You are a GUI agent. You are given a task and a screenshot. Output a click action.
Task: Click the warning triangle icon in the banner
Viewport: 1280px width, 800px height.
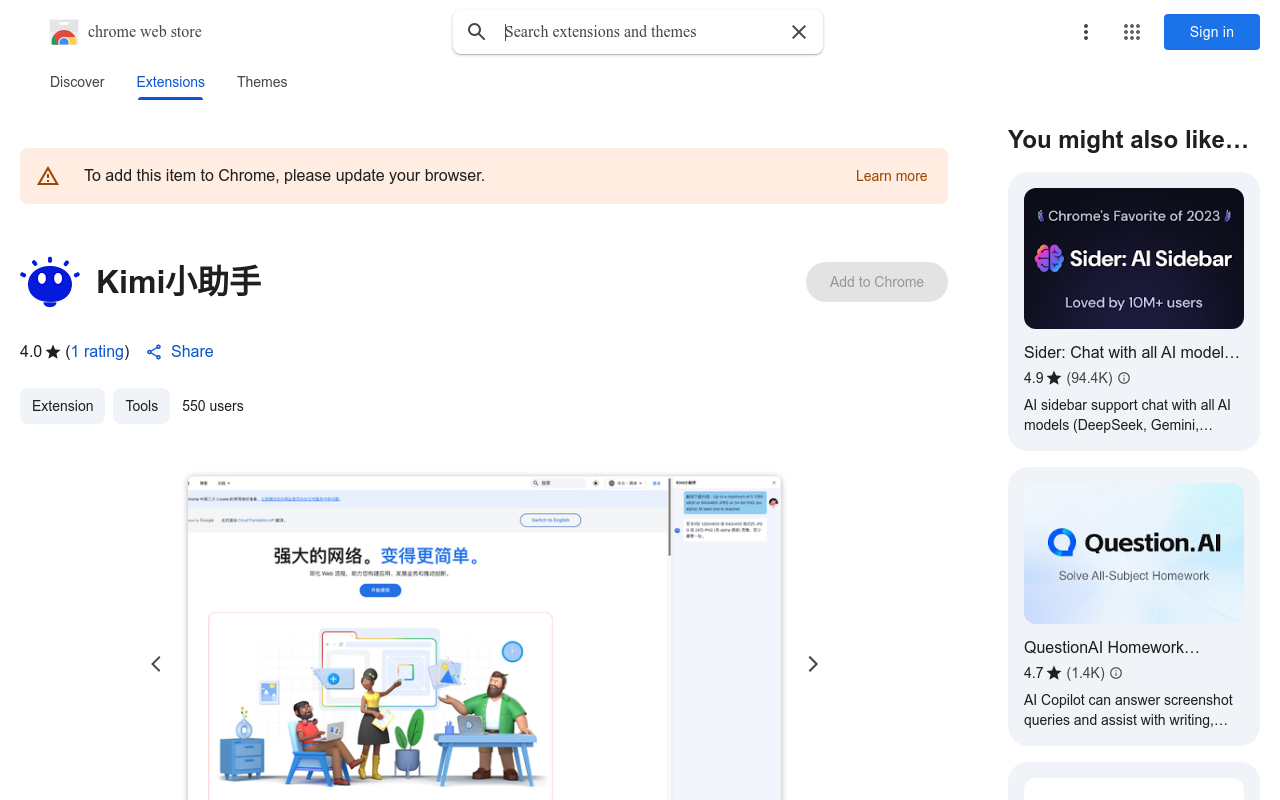(x=48, y=176)
